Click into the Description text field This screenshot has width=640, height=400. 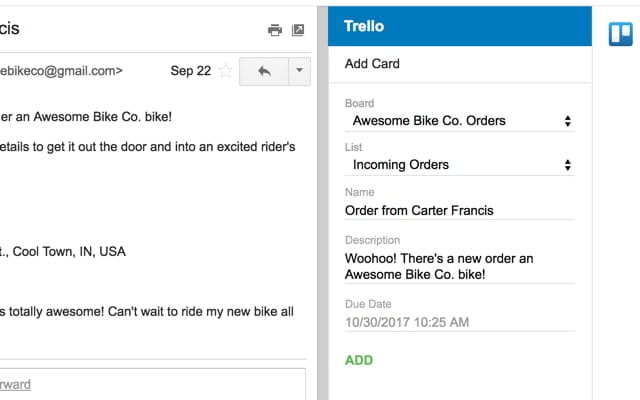tap(459, 265)
